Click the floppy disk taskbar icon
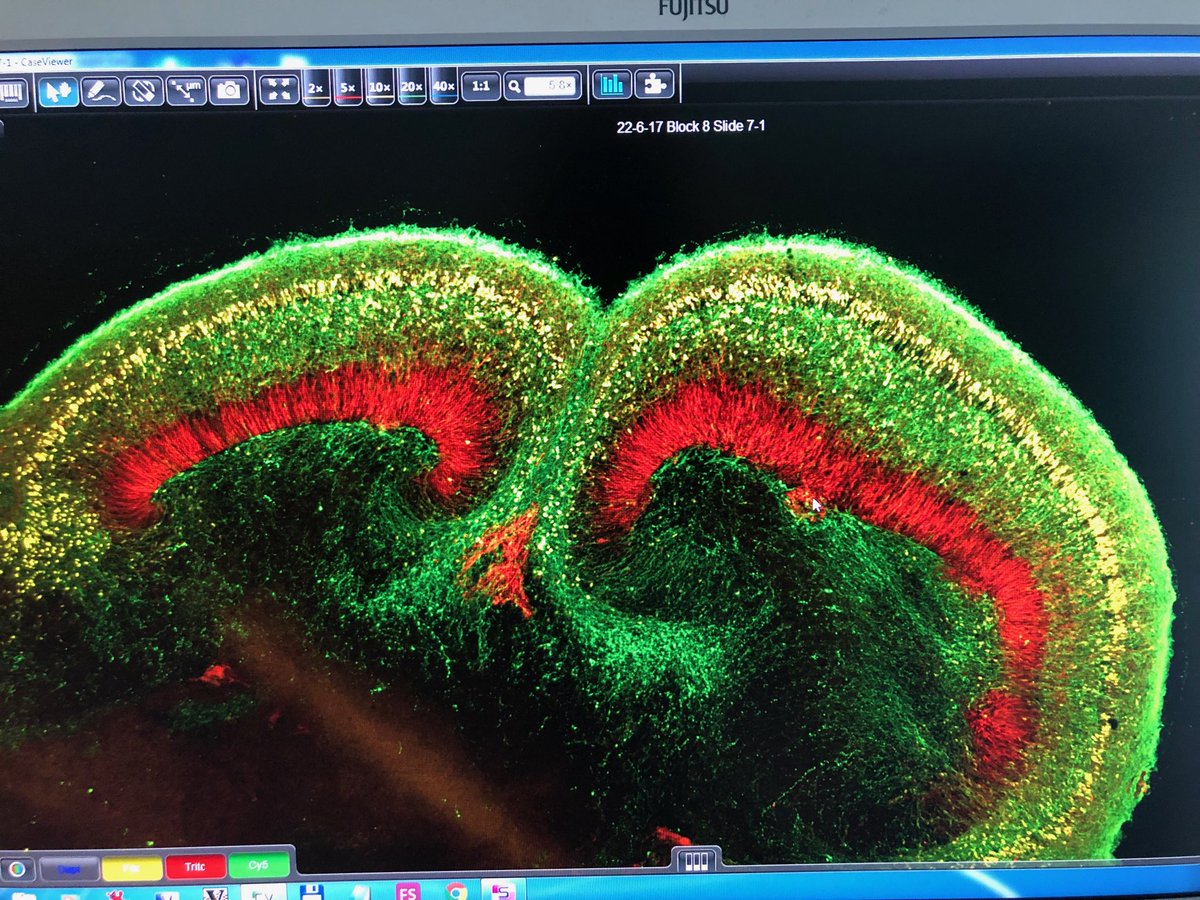Viewport: 1200px width, 900px height. coord(310,892)
